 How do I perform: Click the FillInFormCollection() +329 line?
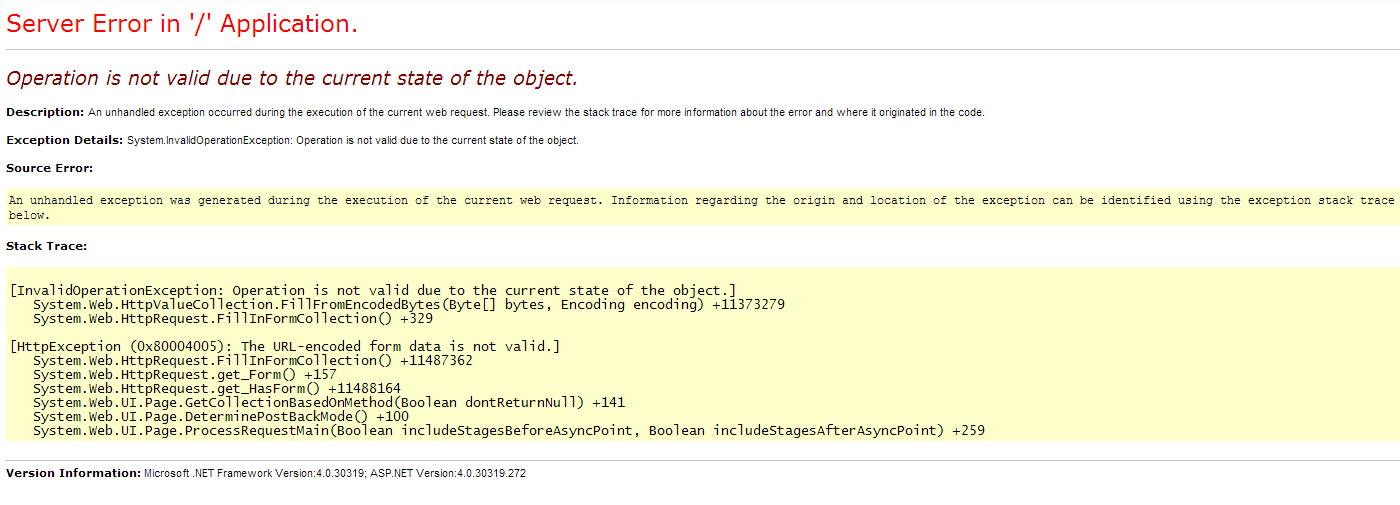(233, 318)
